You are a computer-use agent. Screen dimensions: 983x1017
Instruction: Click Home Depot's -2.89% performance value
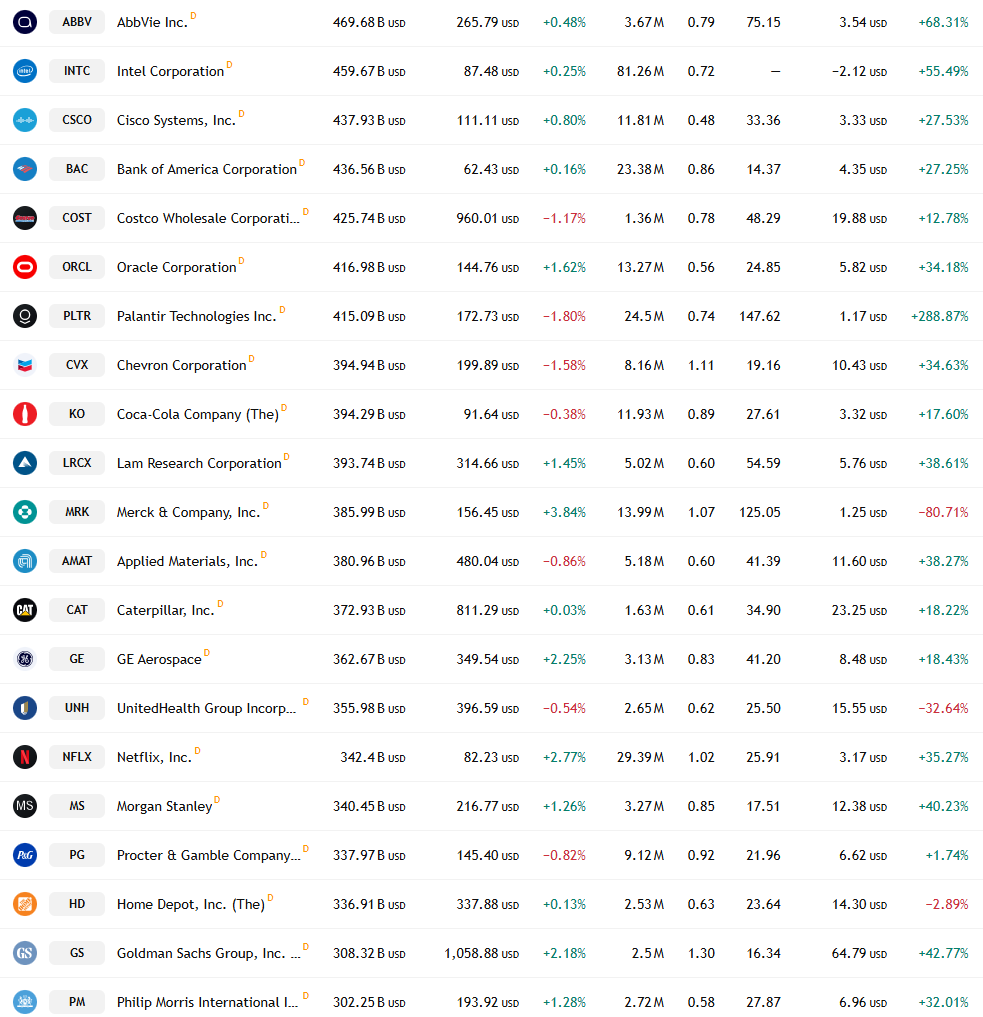tap(947, 904)
